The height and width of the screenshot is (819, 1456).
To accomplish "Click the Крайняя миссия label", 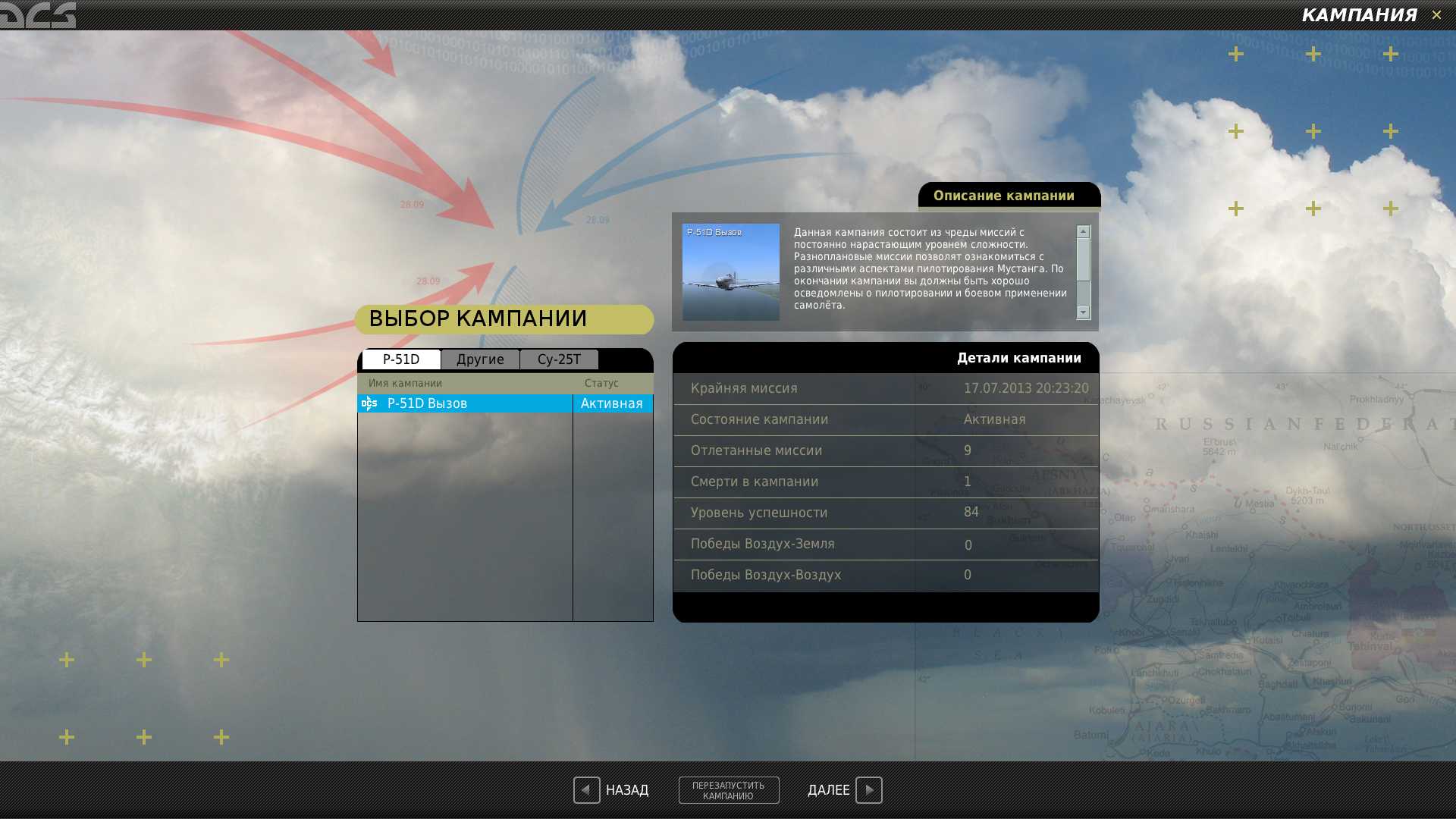I will pos(744,388).
